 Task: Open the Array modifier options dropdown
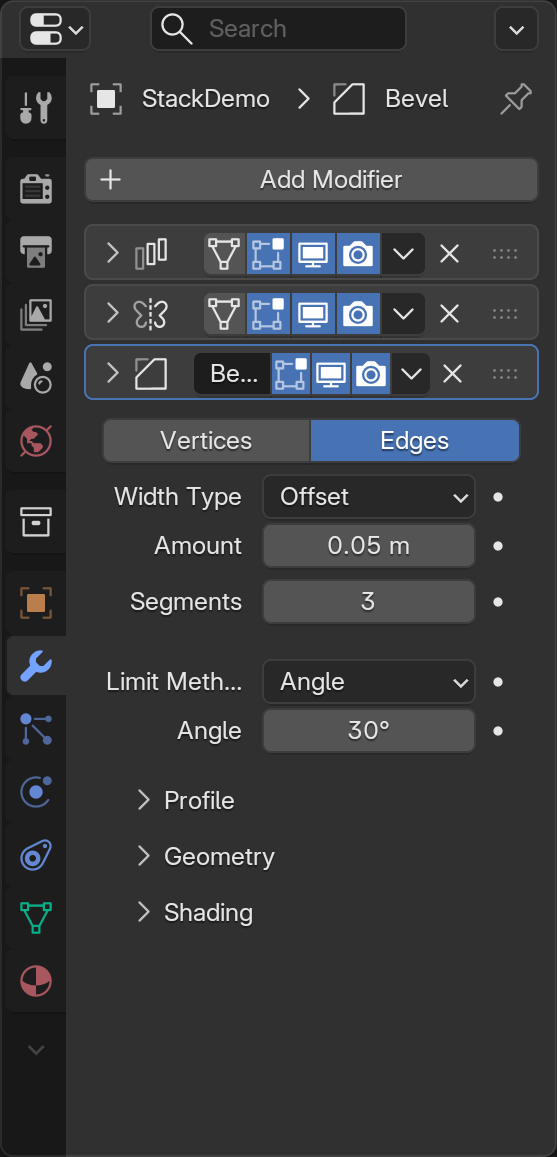tap(403, 254)
